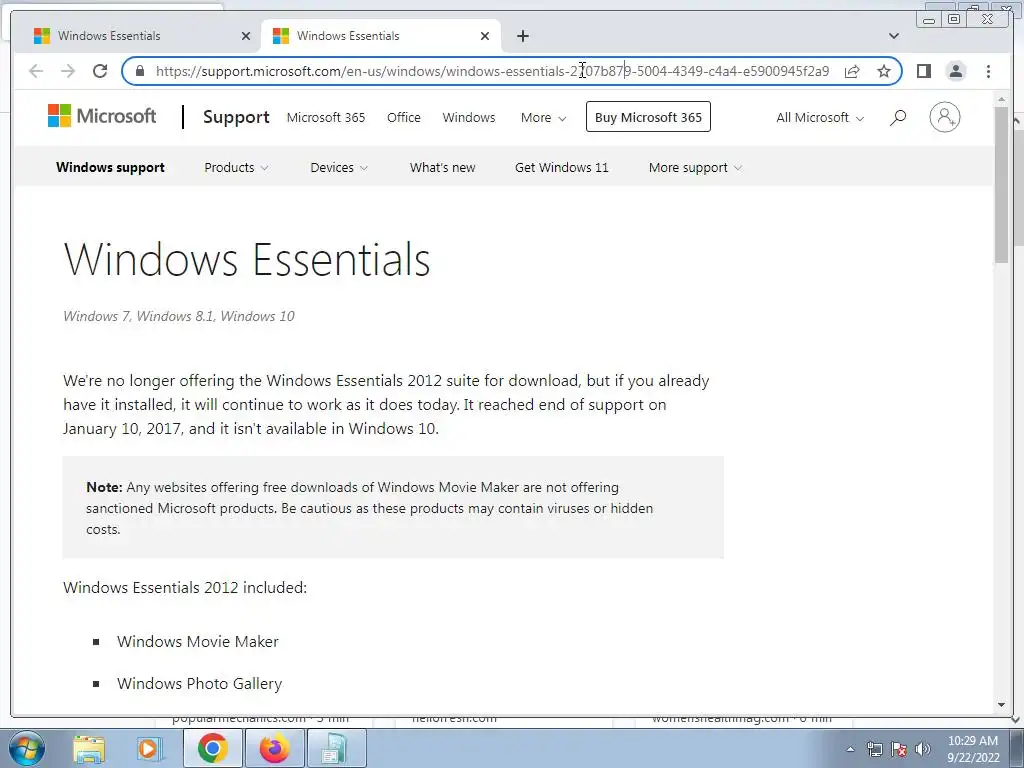Click the browser forward arrow

pyautogui.click(x=68, y=71)
